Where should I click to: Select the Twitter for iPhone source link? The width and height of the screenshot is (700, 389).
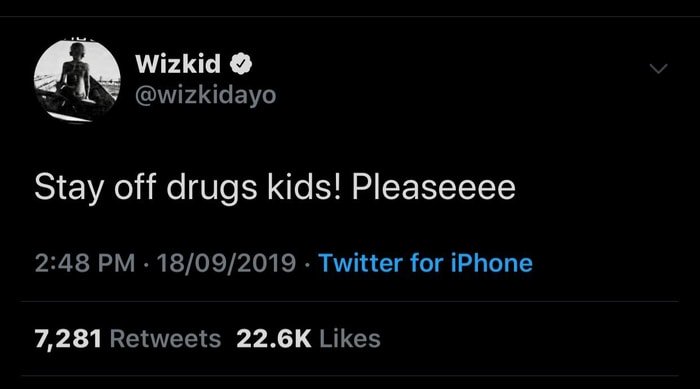425,263
